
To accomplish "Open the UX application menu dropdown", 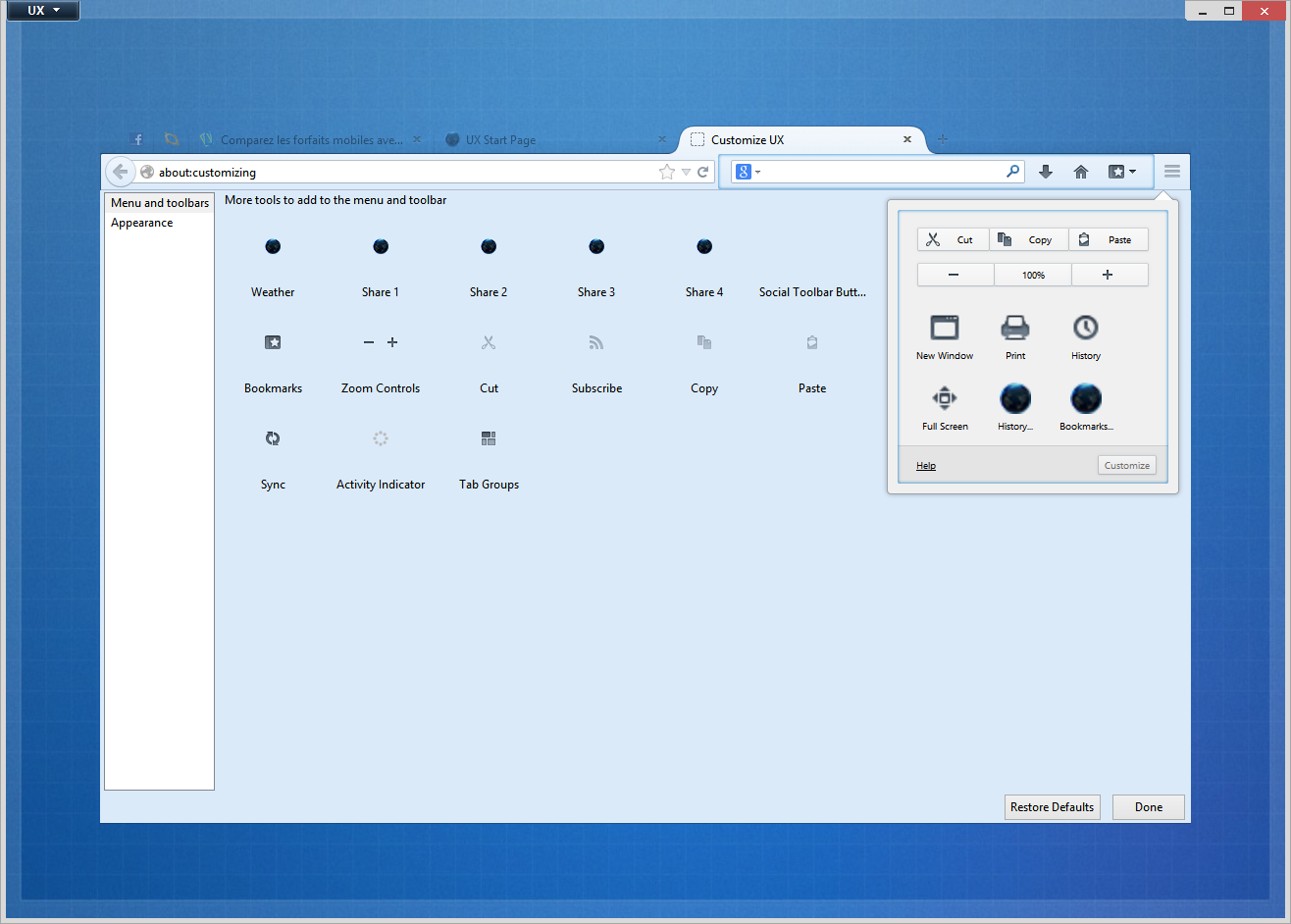I will [43, 11].
